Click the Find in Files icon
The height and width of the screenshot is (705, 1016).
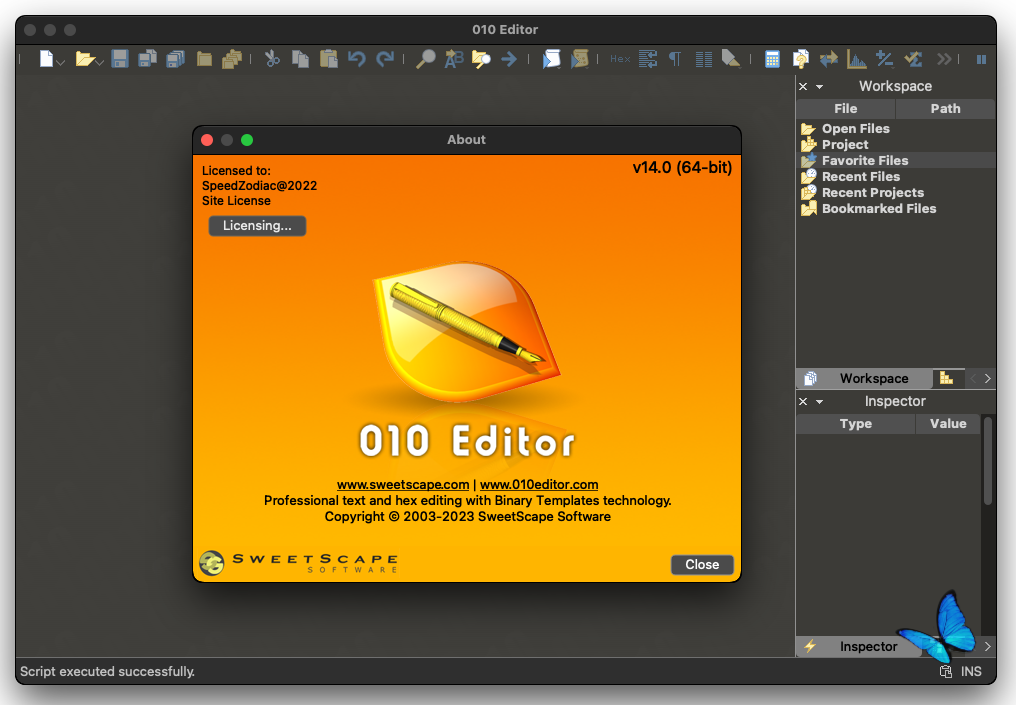(481, 59)
